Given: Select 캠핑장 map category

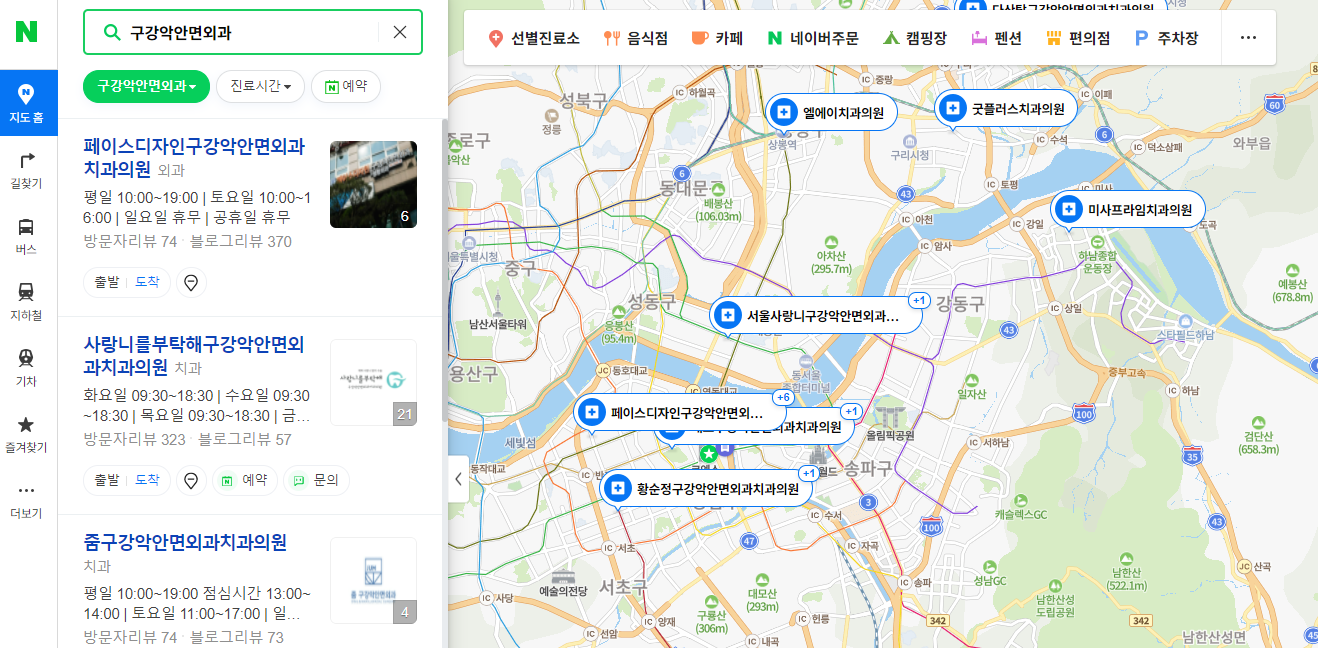Looking at the screenshot, I should pyautogui.click(x=915, y=38).
